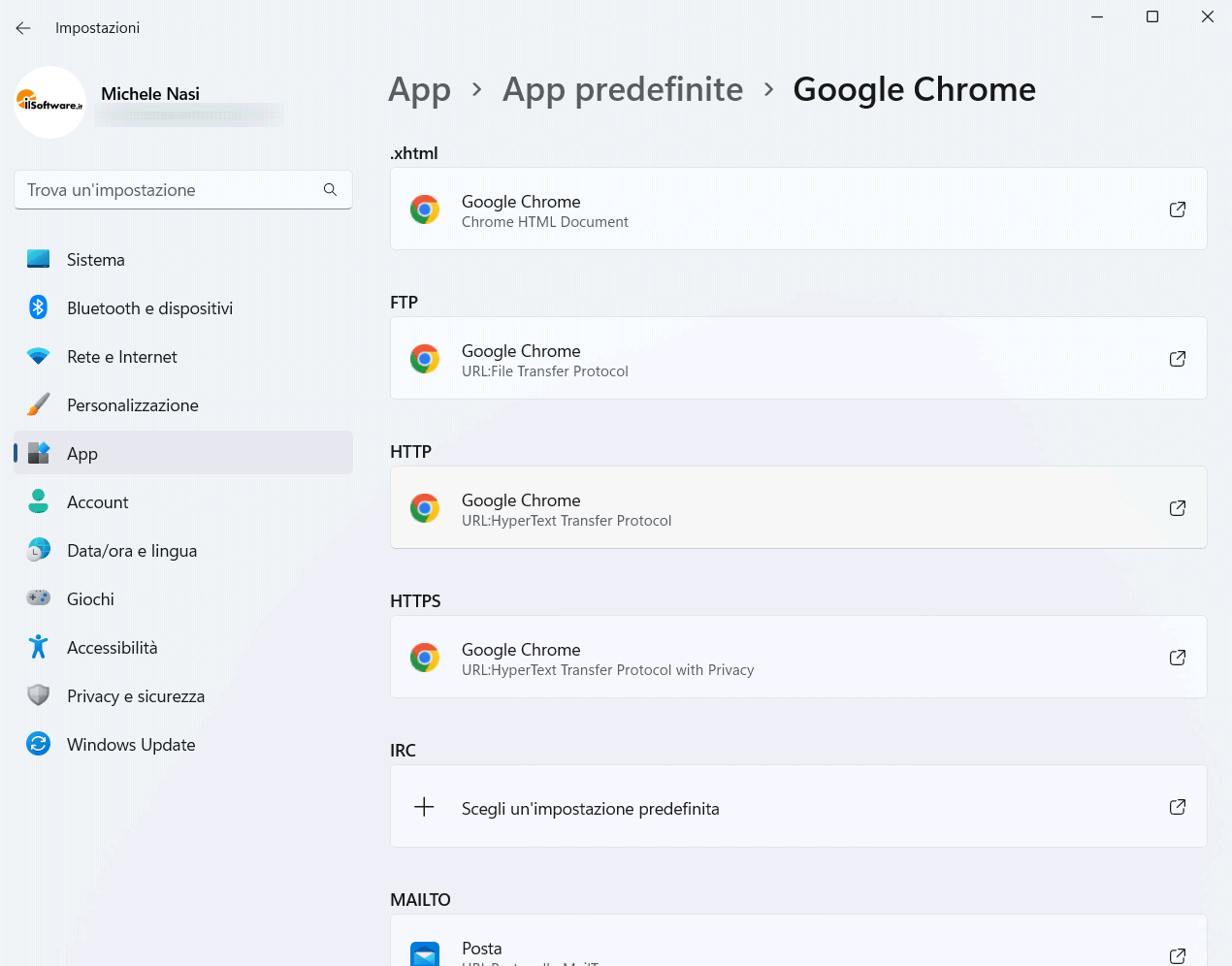Click the HTTPS section heading
This screenshot has height=966, width=1232.
click(415, 601)
